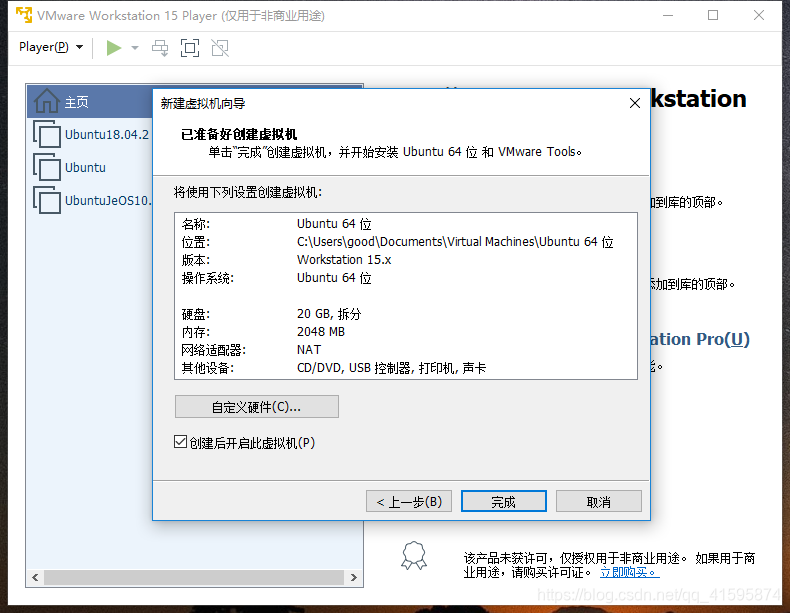Viewport: 790px width, 613px height.
Task: Click the 'NAT' network adapter value
Action: [x=309, y=350]
